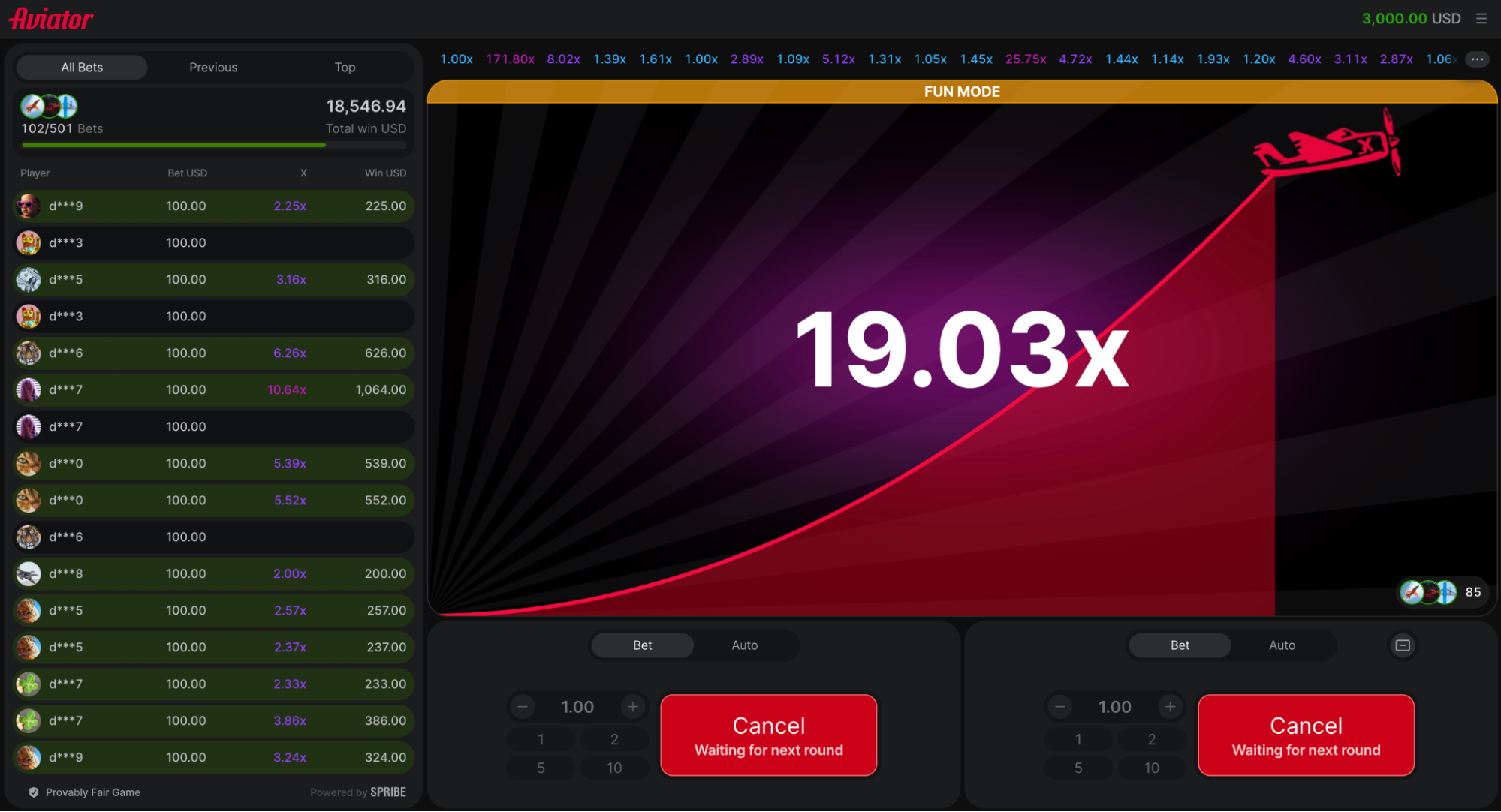Click the plus icon in left bet panel
Viewport: 1501px width, 812px height.
[x=633, y=707]
